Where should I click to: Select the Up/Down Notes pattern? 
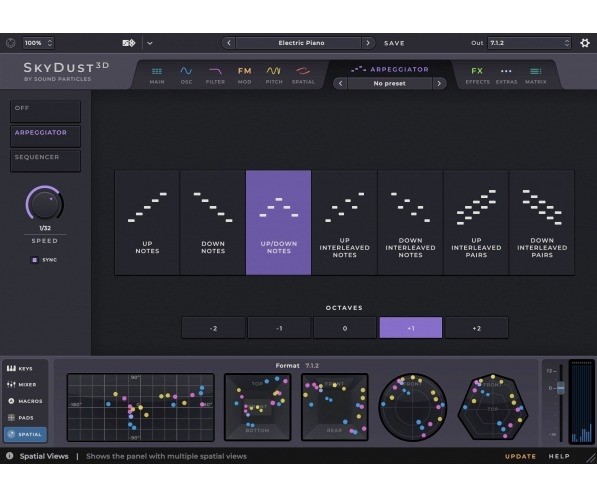pos(278,222)
